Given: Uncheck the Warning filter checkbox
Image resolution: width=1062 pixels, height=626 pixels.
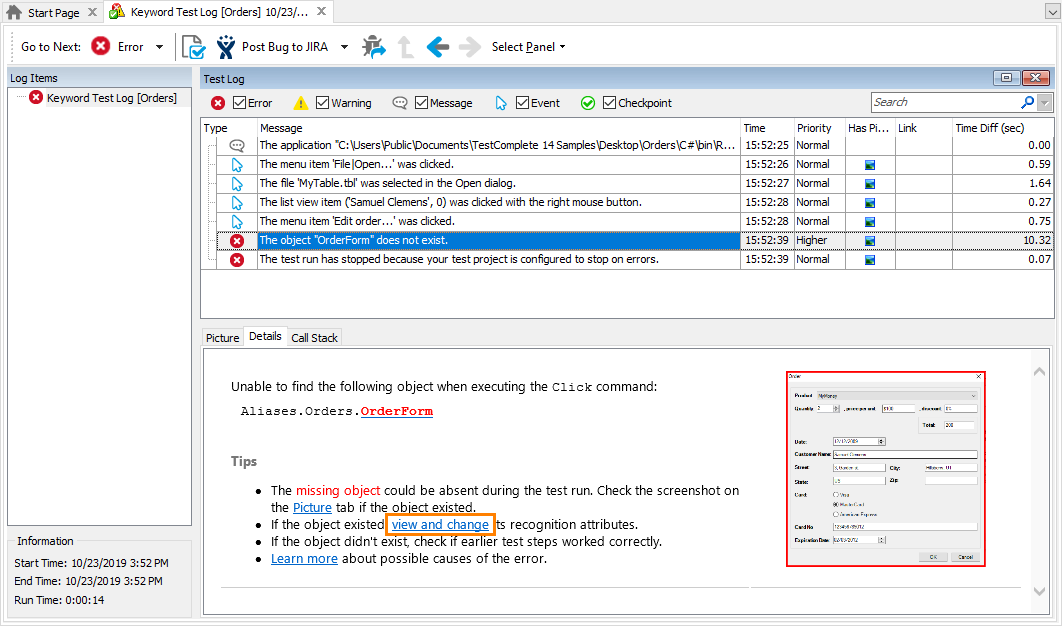Looking at the screenshot, I should point(322,102).
